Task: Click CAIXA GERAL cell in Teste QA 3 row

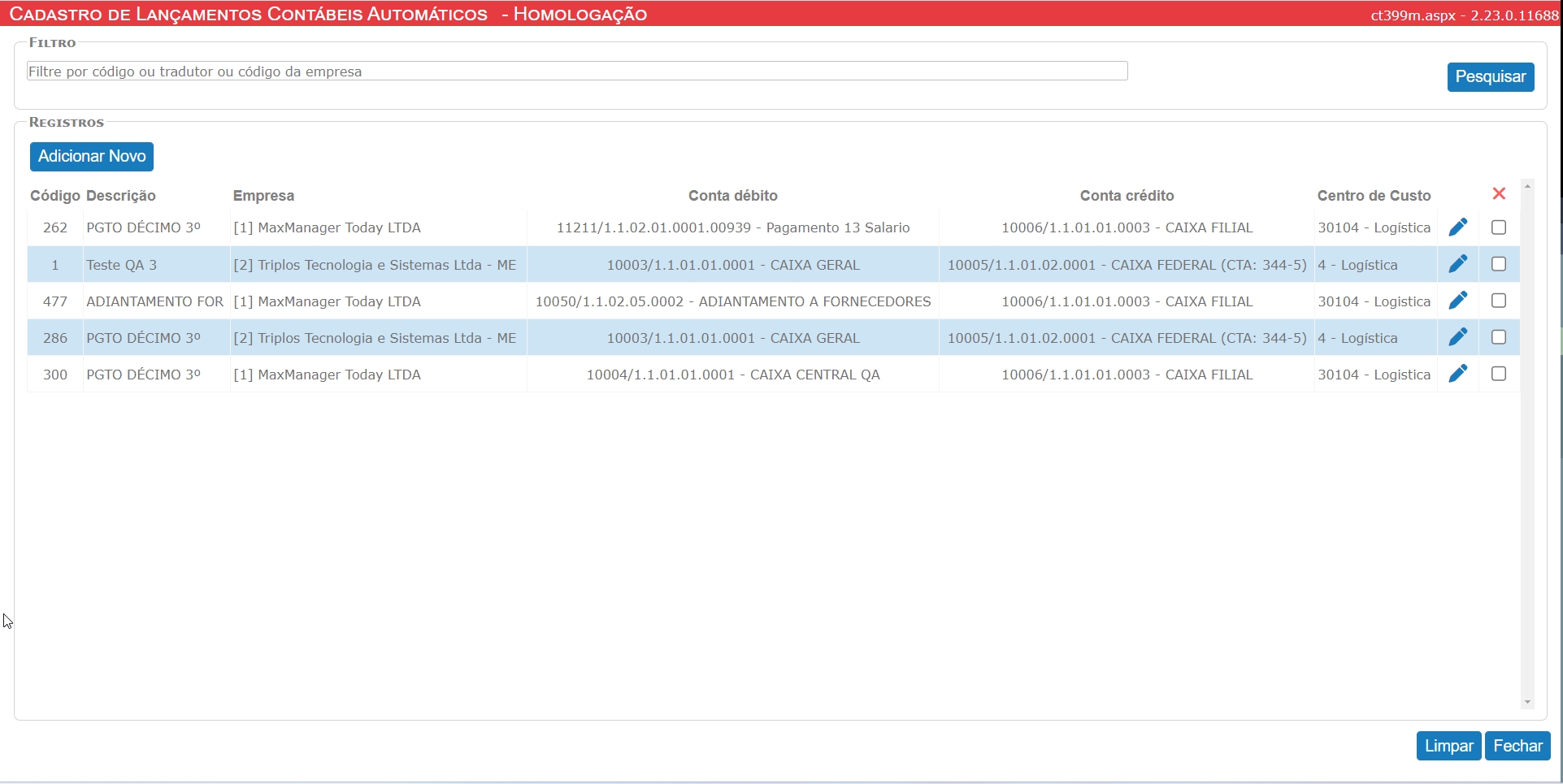Action: [x=733, y=265]
